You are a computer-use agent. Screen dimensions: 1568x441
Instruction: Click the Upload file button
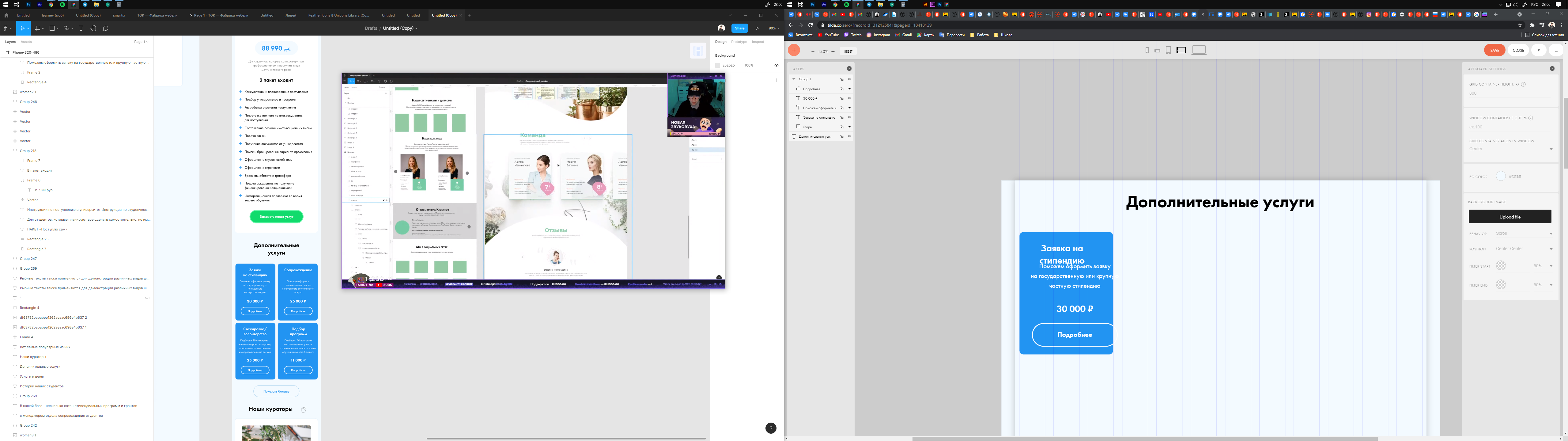click(x=1509, y=217)
